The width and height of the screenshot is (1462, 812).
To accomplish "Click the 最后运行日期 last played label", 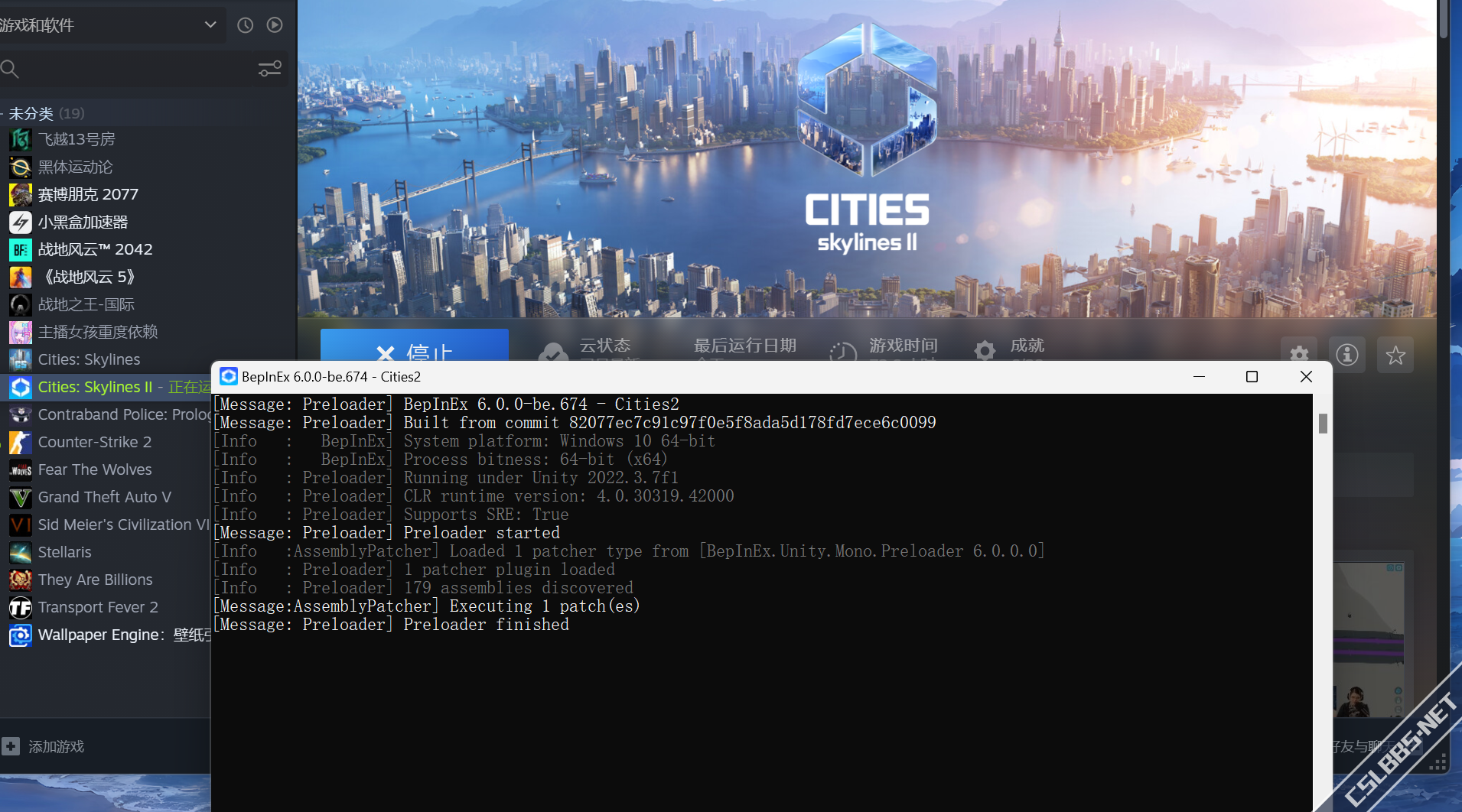I will (x=744, y=346).
